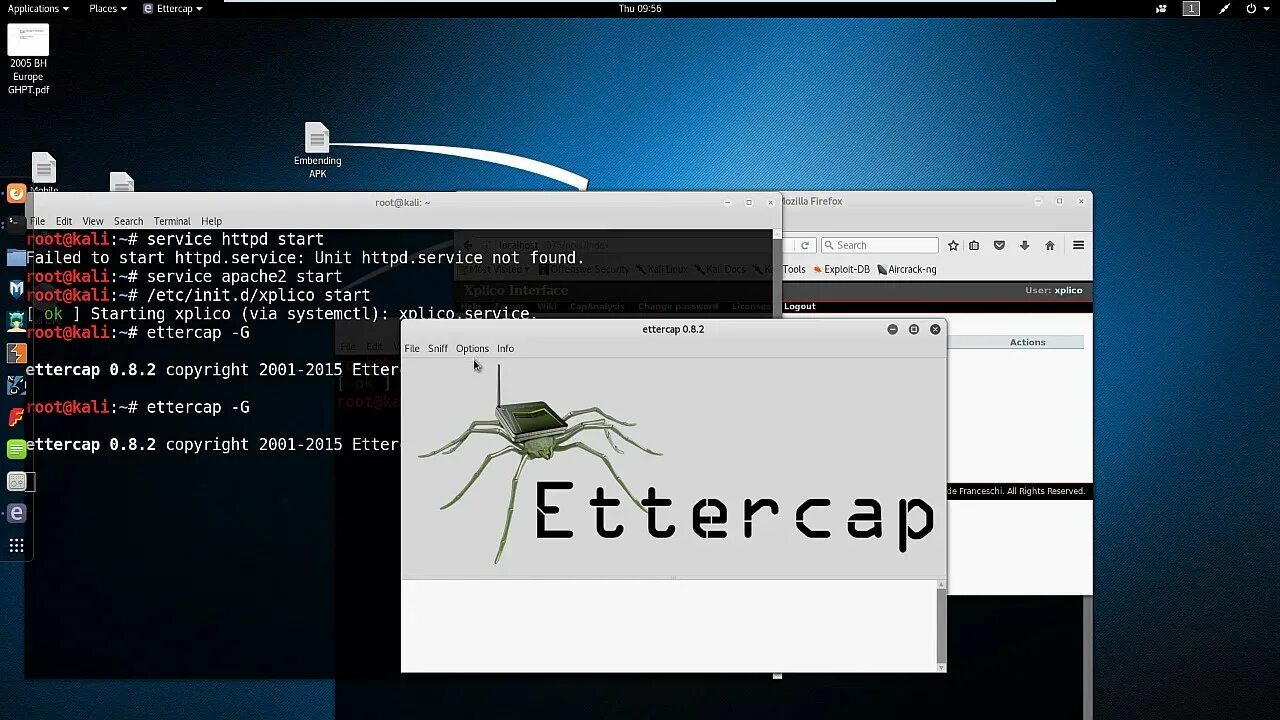The image size is (1280, 720).
Task: Reload page in Firefox
Action: point(804,245)
